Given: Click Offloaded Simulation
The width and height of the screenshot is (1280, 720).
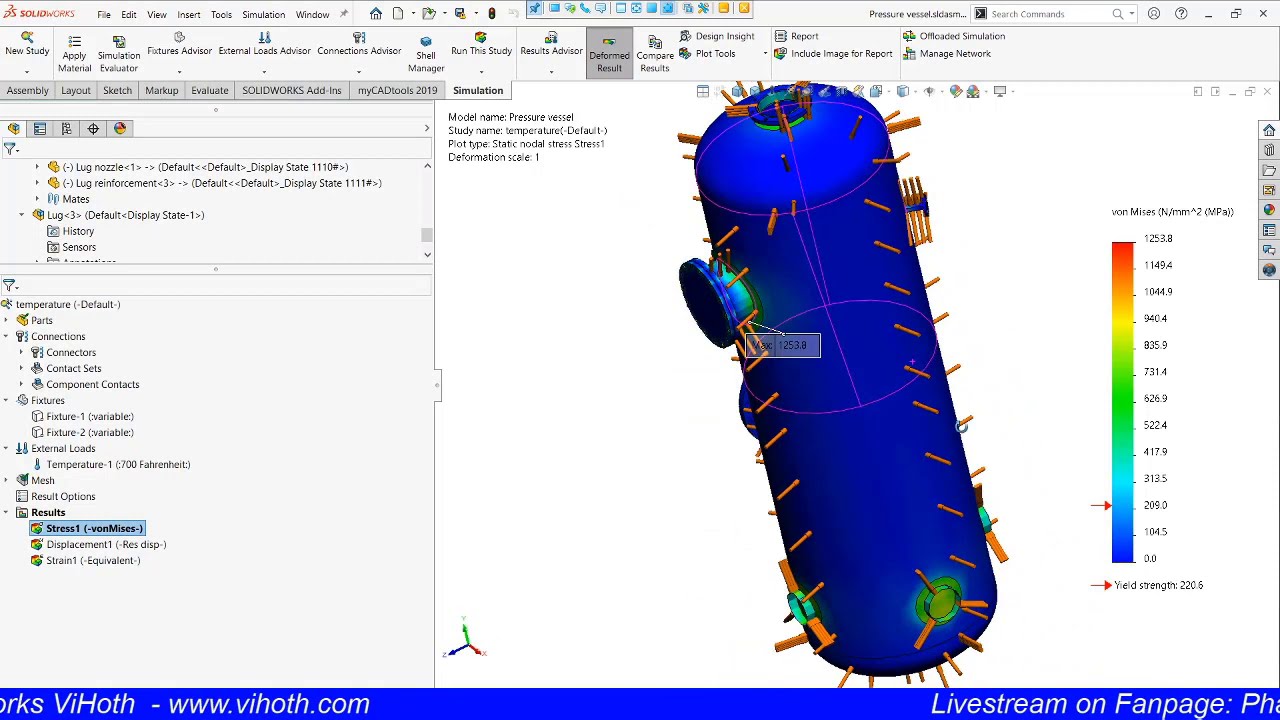Looking at the screenshot, I should [954, 36].
